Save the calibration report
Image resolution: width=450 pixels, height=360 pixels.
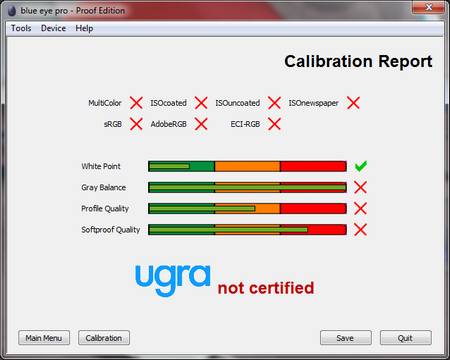346,338
